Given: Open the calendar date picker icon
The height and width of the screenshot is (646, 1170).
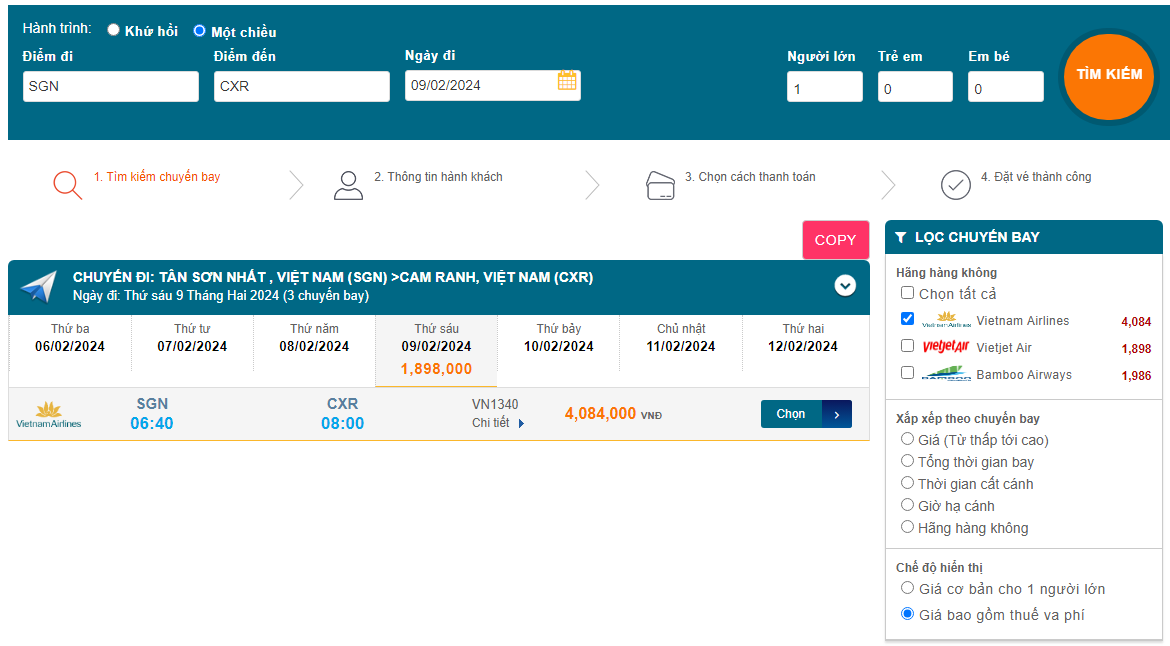Looking at the screenshot, I should click(x=567, y=82).
